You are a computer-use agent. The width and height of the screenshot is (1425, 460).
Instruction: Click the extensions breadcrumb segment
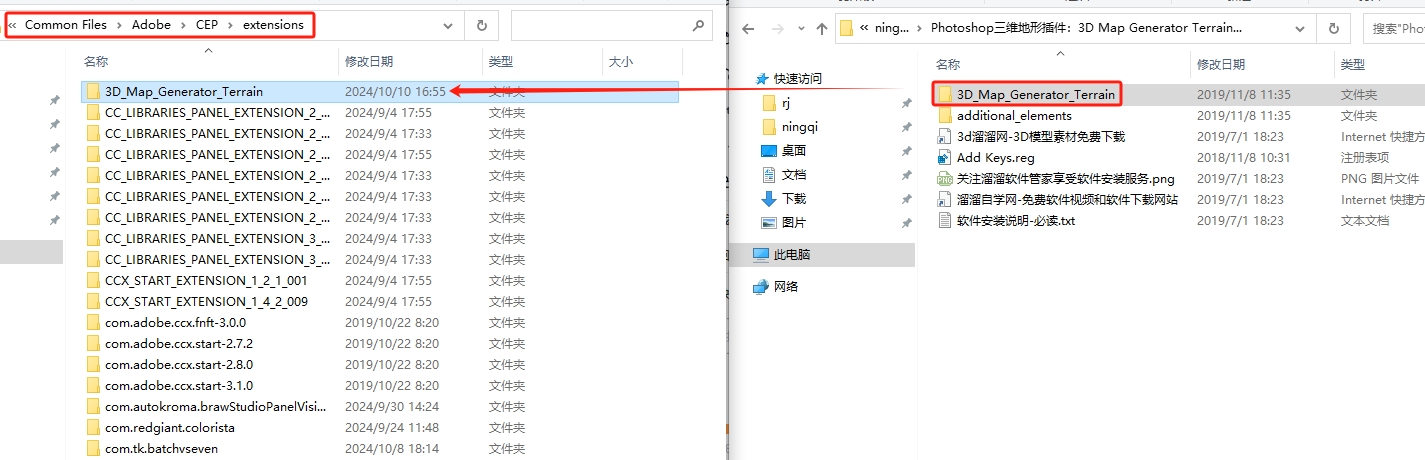coord(273,25)
